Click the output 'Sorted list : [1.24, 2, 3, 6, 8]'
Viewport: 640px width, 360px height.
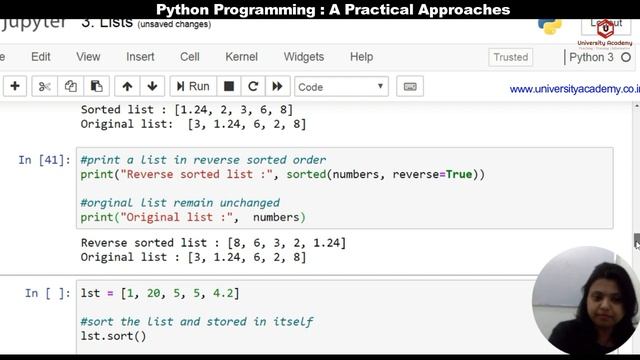tap(187, 109)
